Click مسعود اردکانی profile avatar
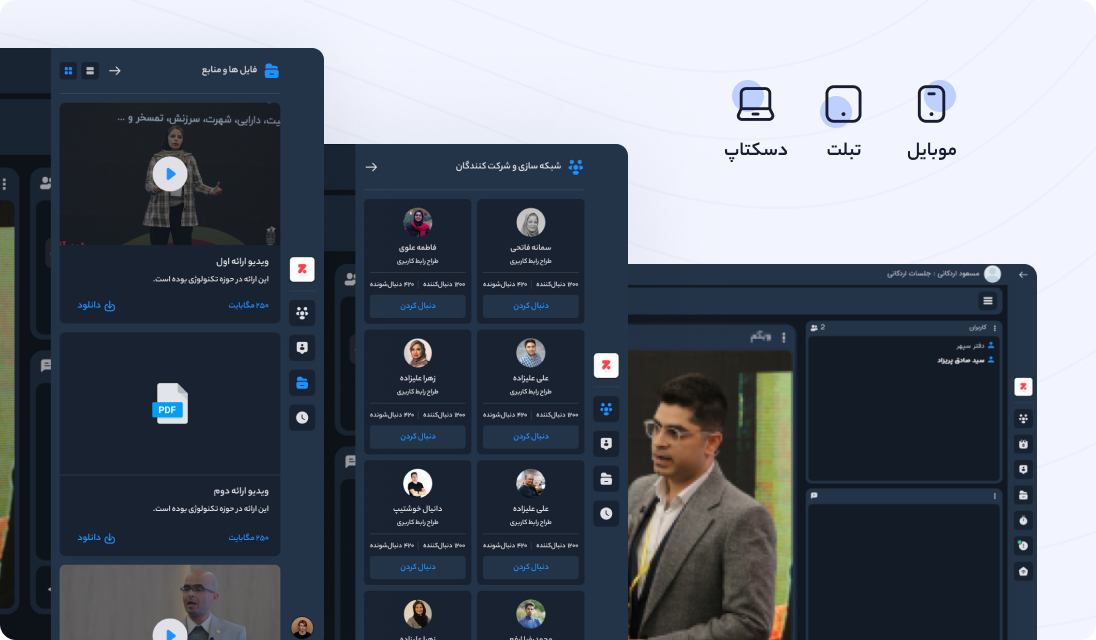 click(993, 274)
